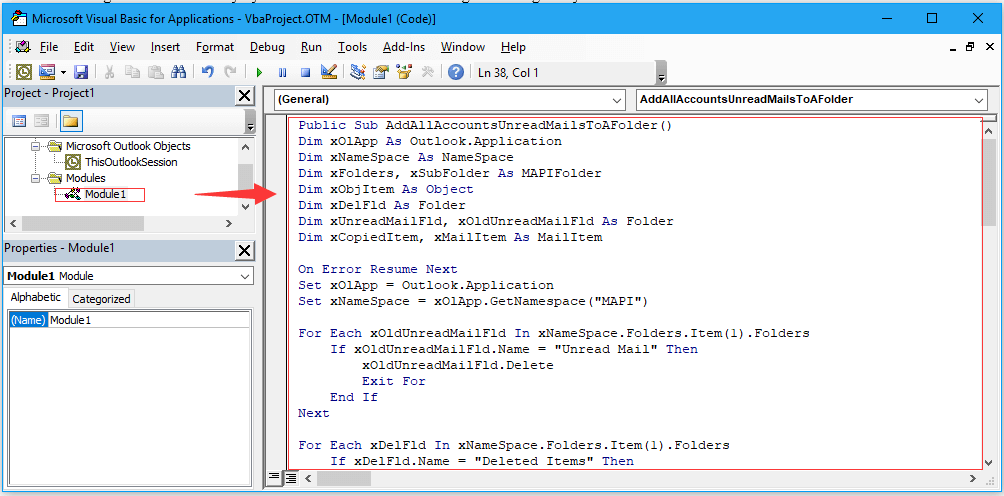Screen dimensions: 1004x496
Task: Click the Toolbox hammer-wrench icon
Action: [427, 72]
